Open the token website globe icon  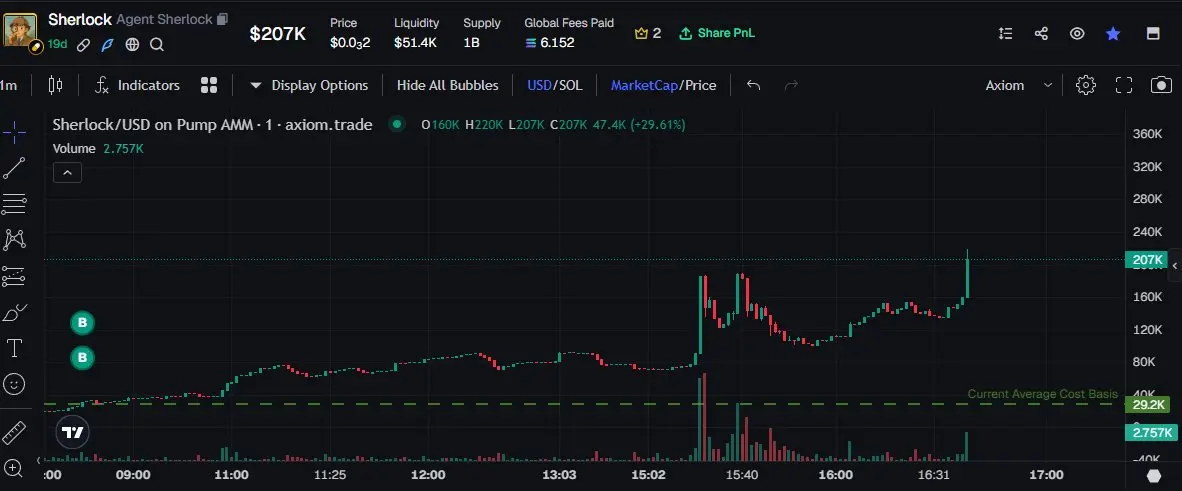(x=132, y=44)
